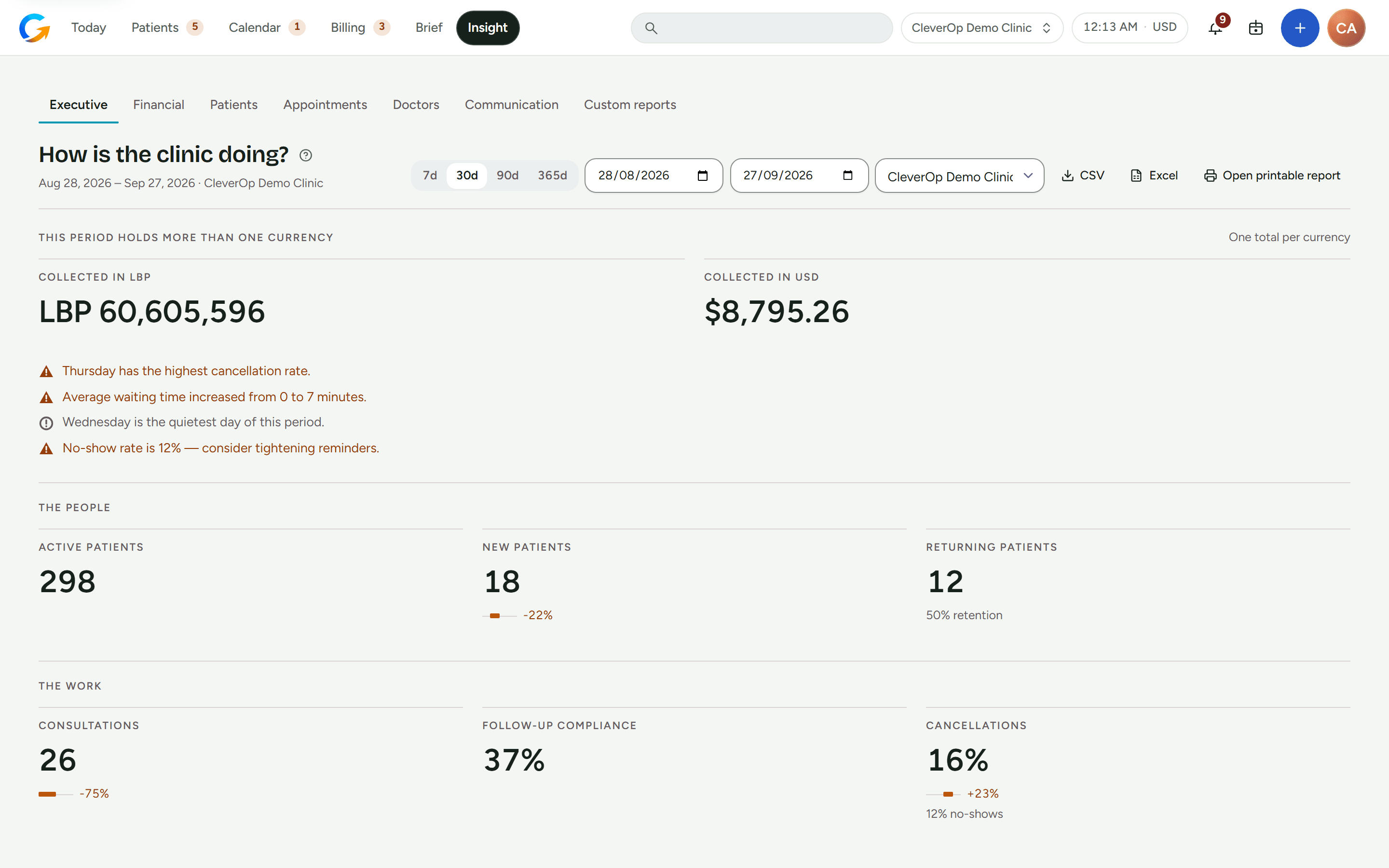Open the 12:13 AM · USD selector
The height and width of the screenshot is (868, 1389).
[x=1130, y=28]
